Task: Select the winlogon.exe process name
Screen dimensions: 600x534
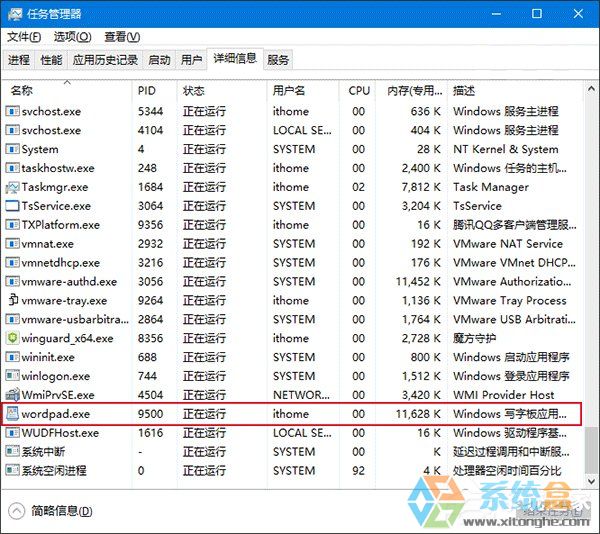Action: point(55,376)
